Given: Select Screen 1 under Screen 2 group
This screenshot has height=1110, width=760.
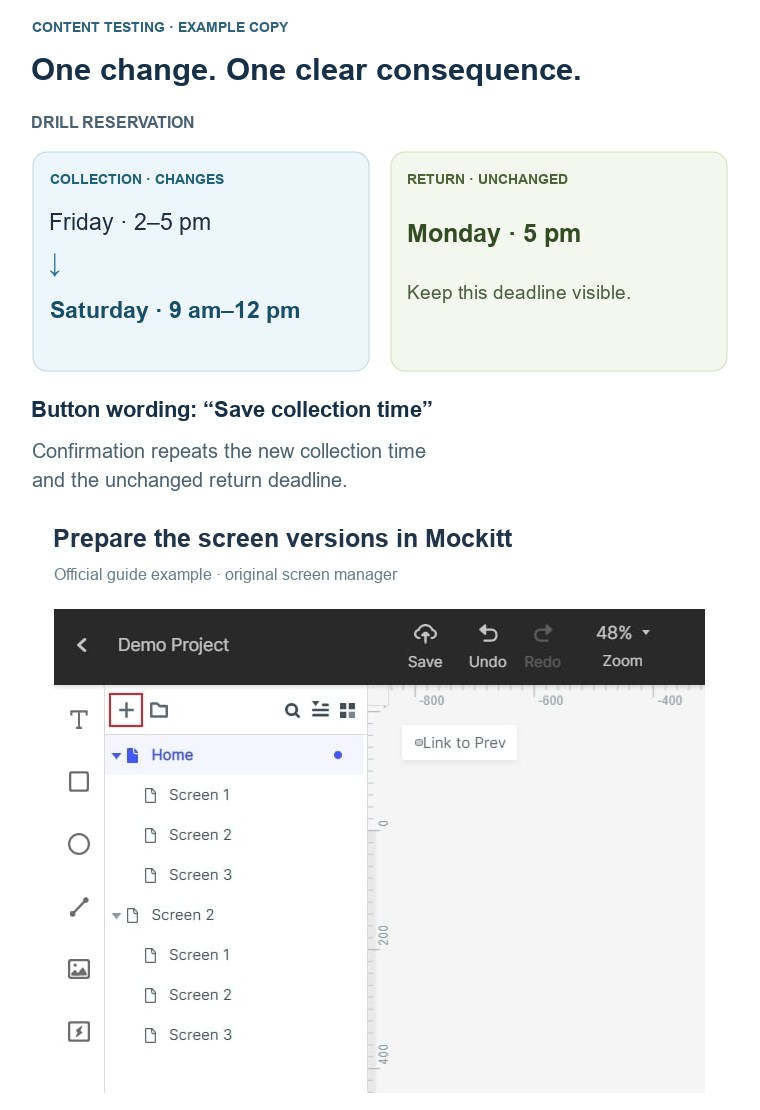Looking at the screenshot, I should (234, 955).
